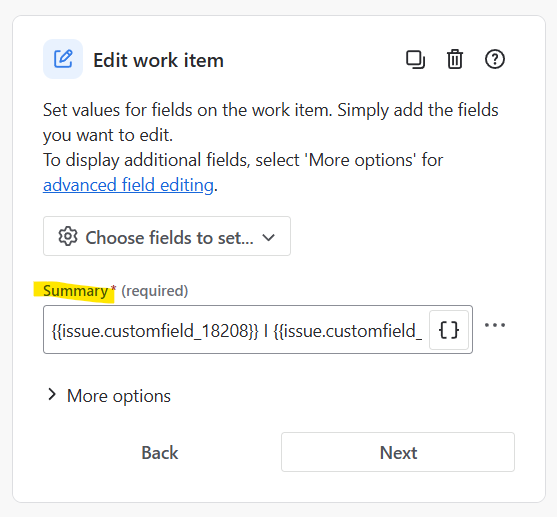
Task: Open the three-dot menu beside Summary field
Action: pos(494,325)
